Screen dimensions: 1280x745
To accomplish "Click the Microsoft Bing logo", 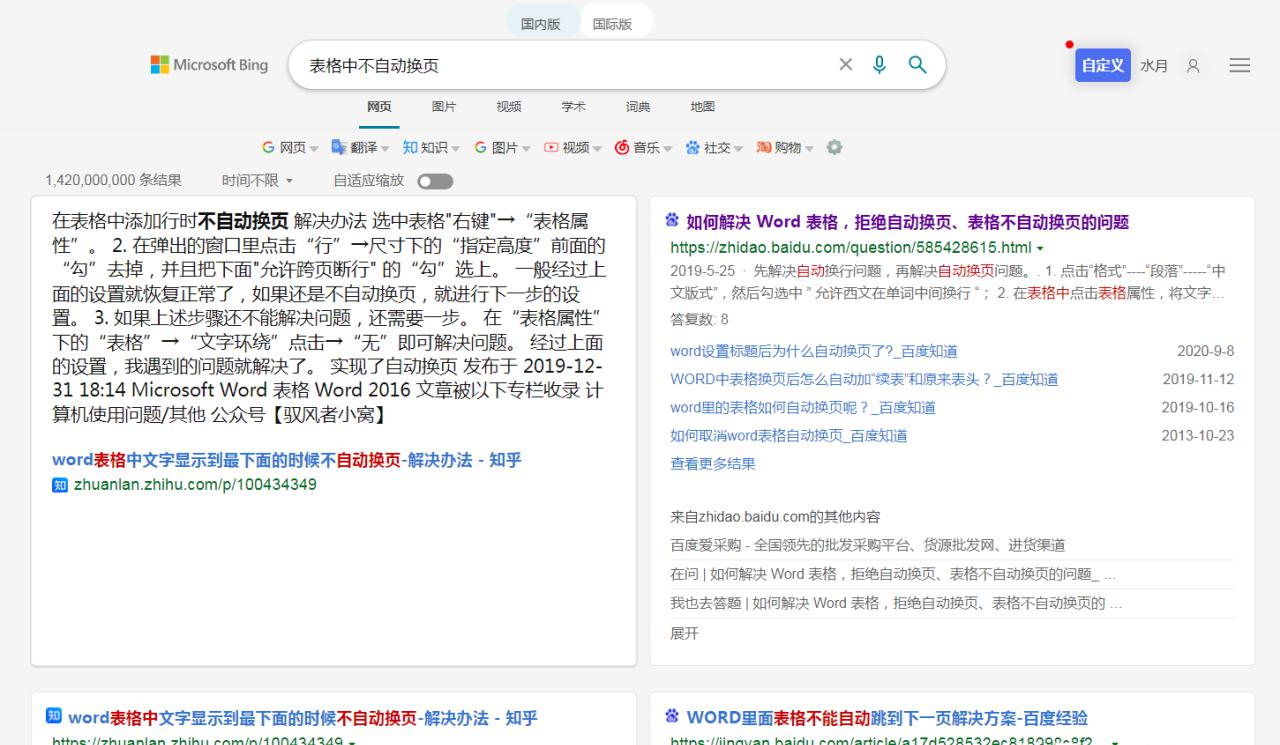I will pyautogui.click(x=209, y=65).
